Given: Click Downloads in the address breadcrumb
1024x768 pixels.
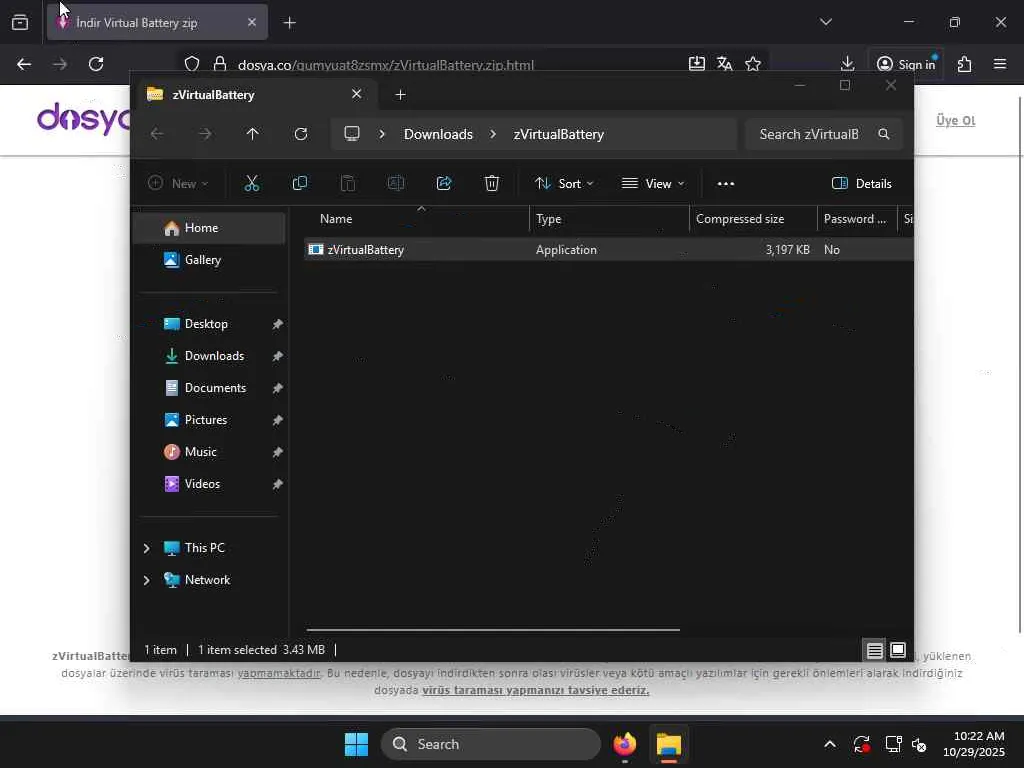Looking at the screenshot, I should click(x=438, y=134).
